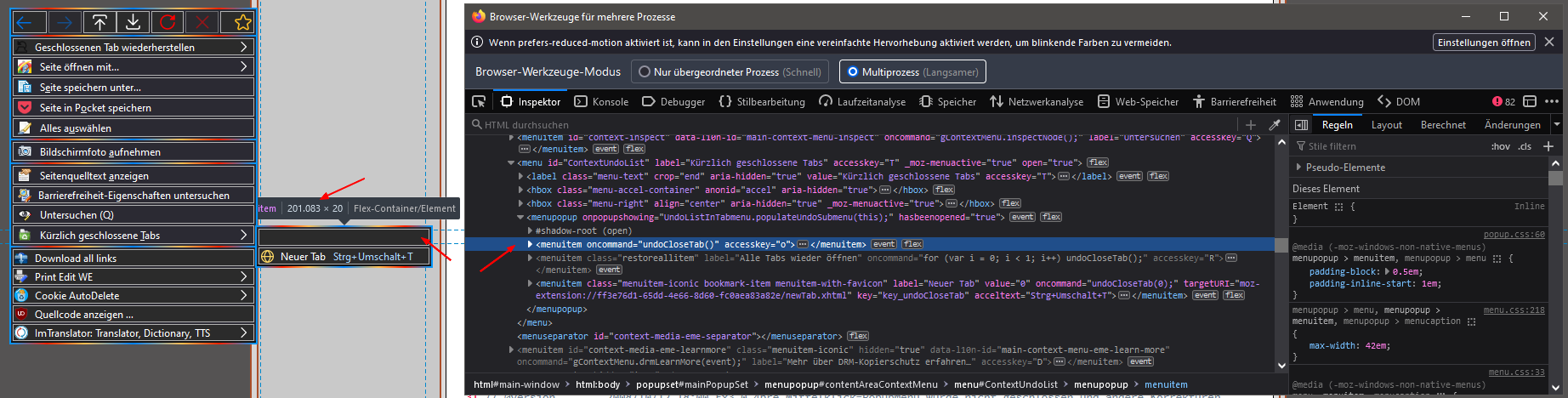Select 'Nur übergeordneter Prozess' radio option
The image size is (1568, 398).
click(645, 72)
